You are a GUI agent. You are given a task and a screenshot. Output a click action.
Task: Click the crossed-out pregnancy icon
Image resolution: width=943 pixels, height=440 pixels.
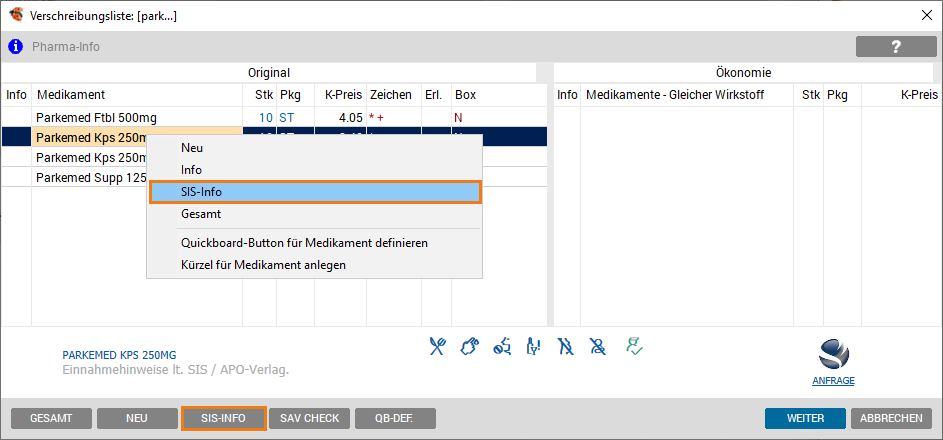(565, 346)
